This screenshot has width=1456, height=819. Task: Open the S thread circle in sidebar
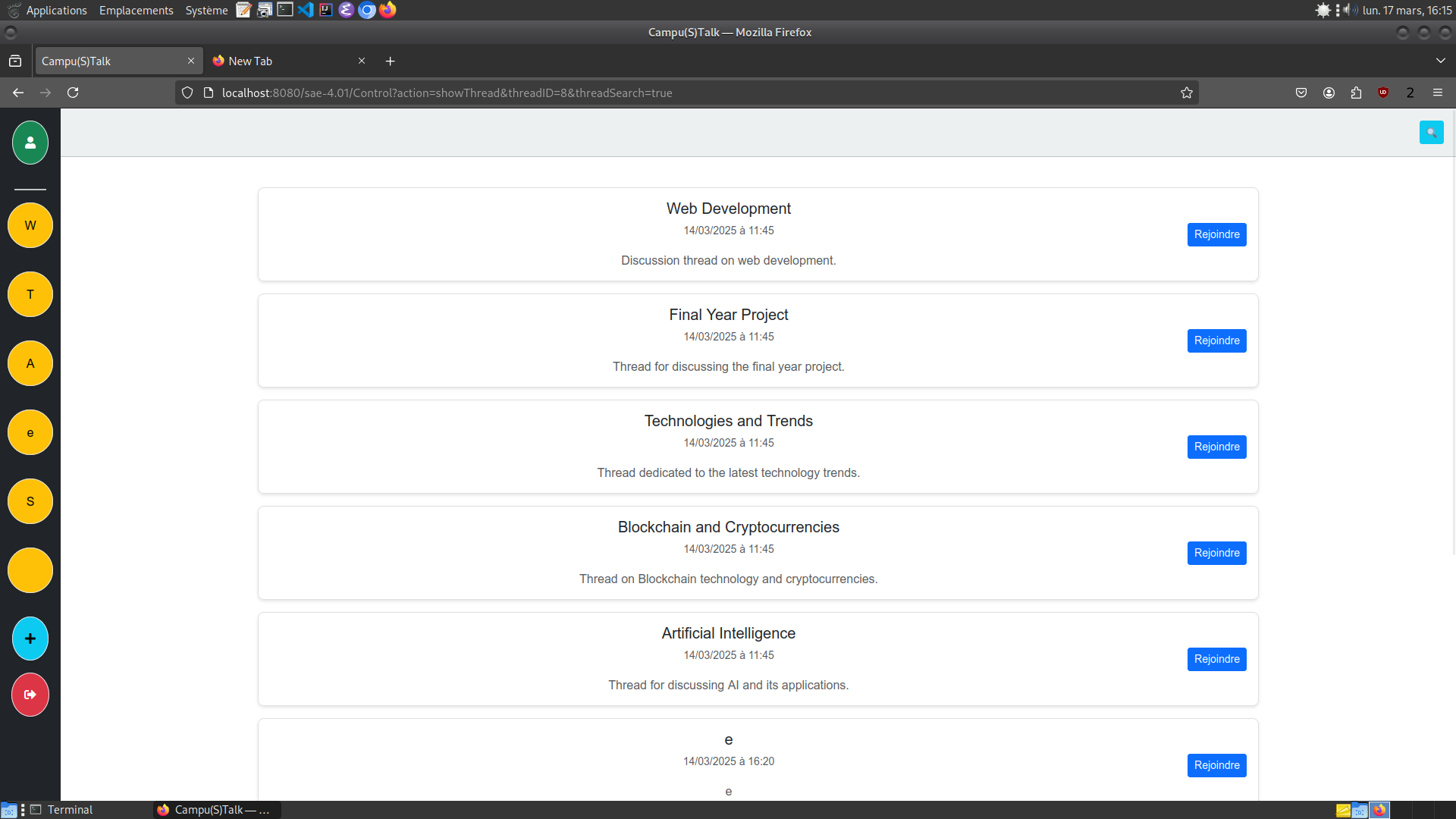coord(30,501)
